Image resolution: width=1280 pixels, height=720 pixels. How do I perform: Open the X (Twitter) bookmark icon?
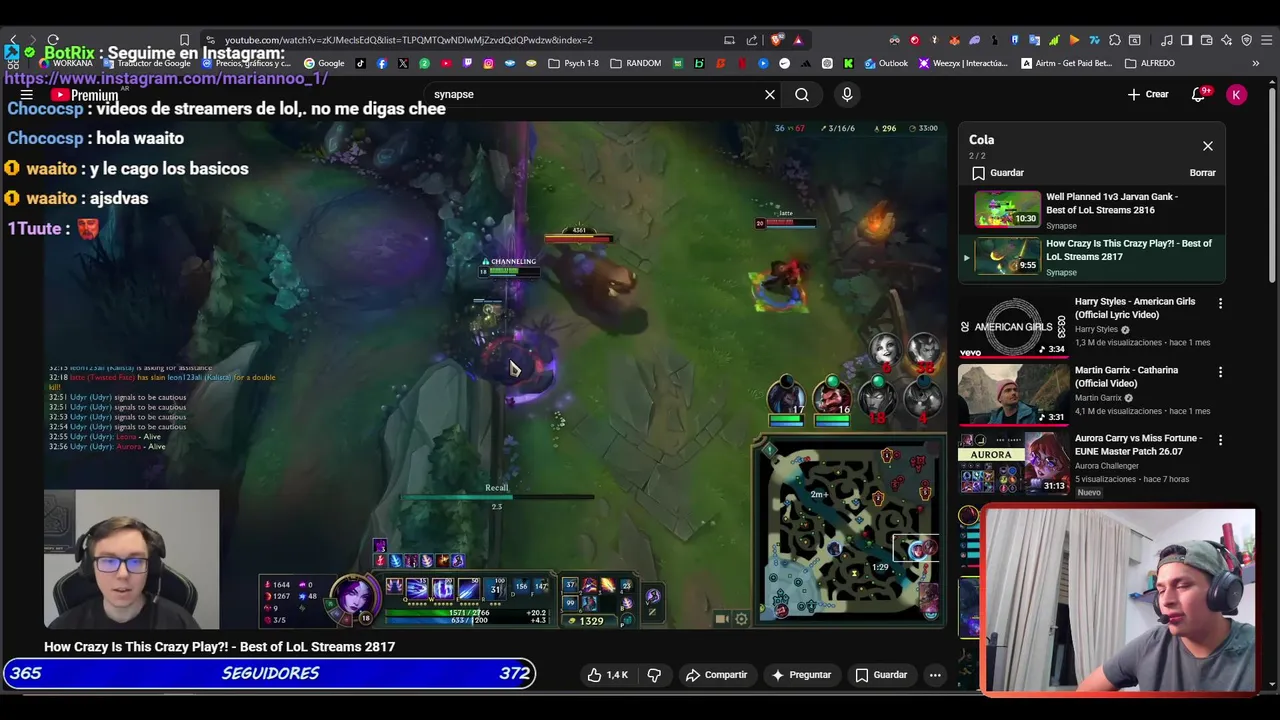pos(403,63)
